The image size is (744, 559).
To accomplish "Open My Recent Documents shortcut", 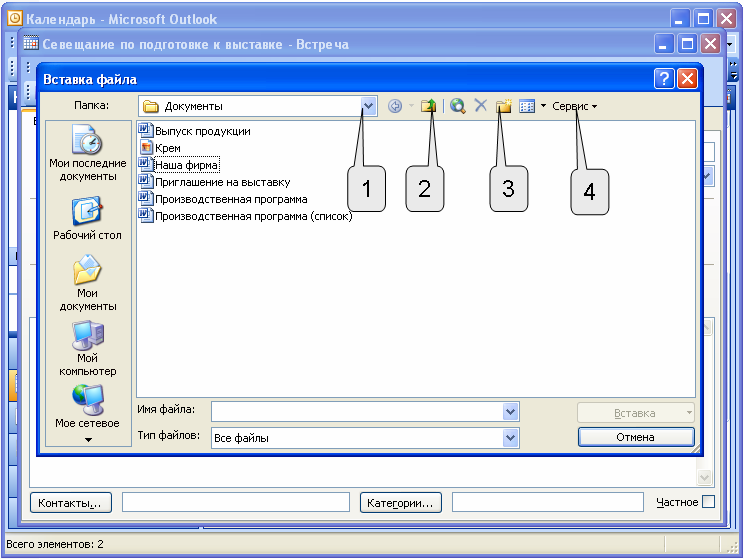I will (87, 152).
